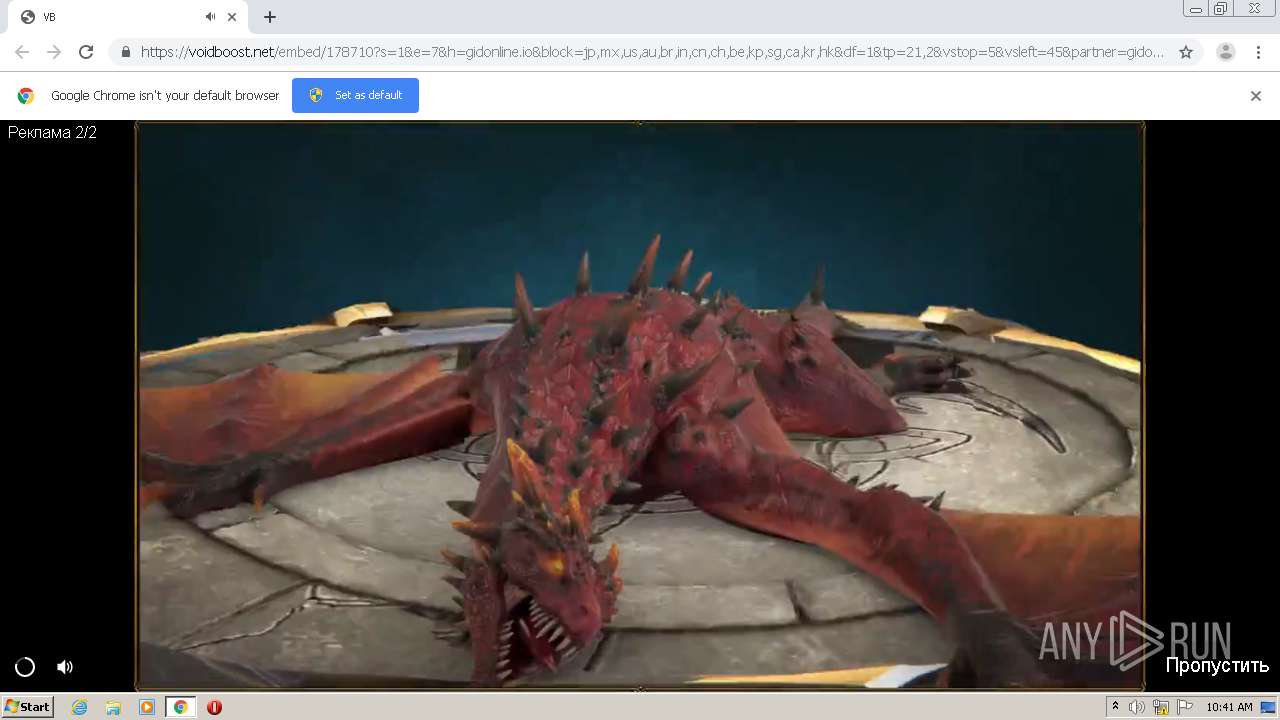1280x720 pixels.
Task: Select the voidboost.net address bar
Action: 652,52
